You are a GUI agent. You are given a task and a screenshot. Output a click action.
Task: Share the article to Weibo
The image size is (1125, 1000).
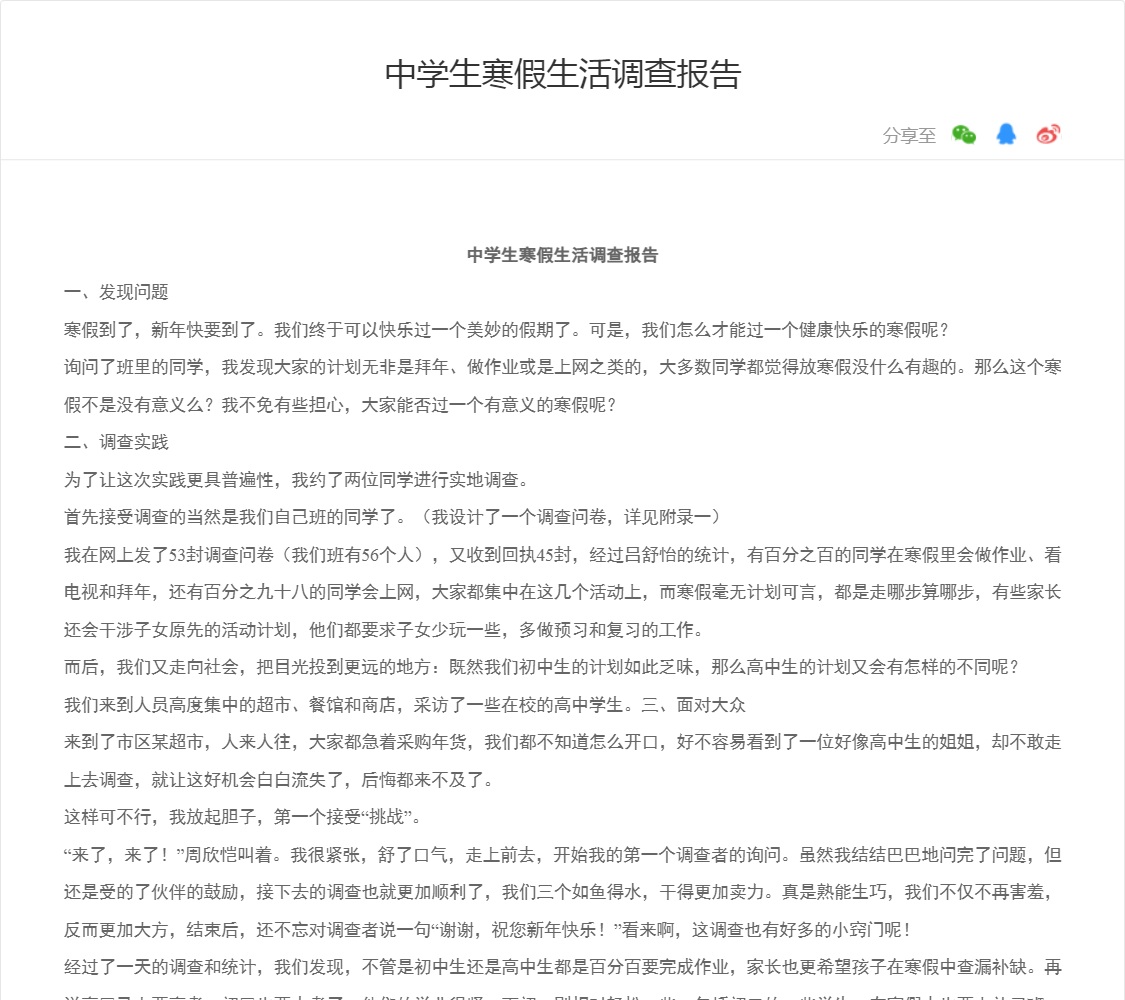click(1048, 134)
